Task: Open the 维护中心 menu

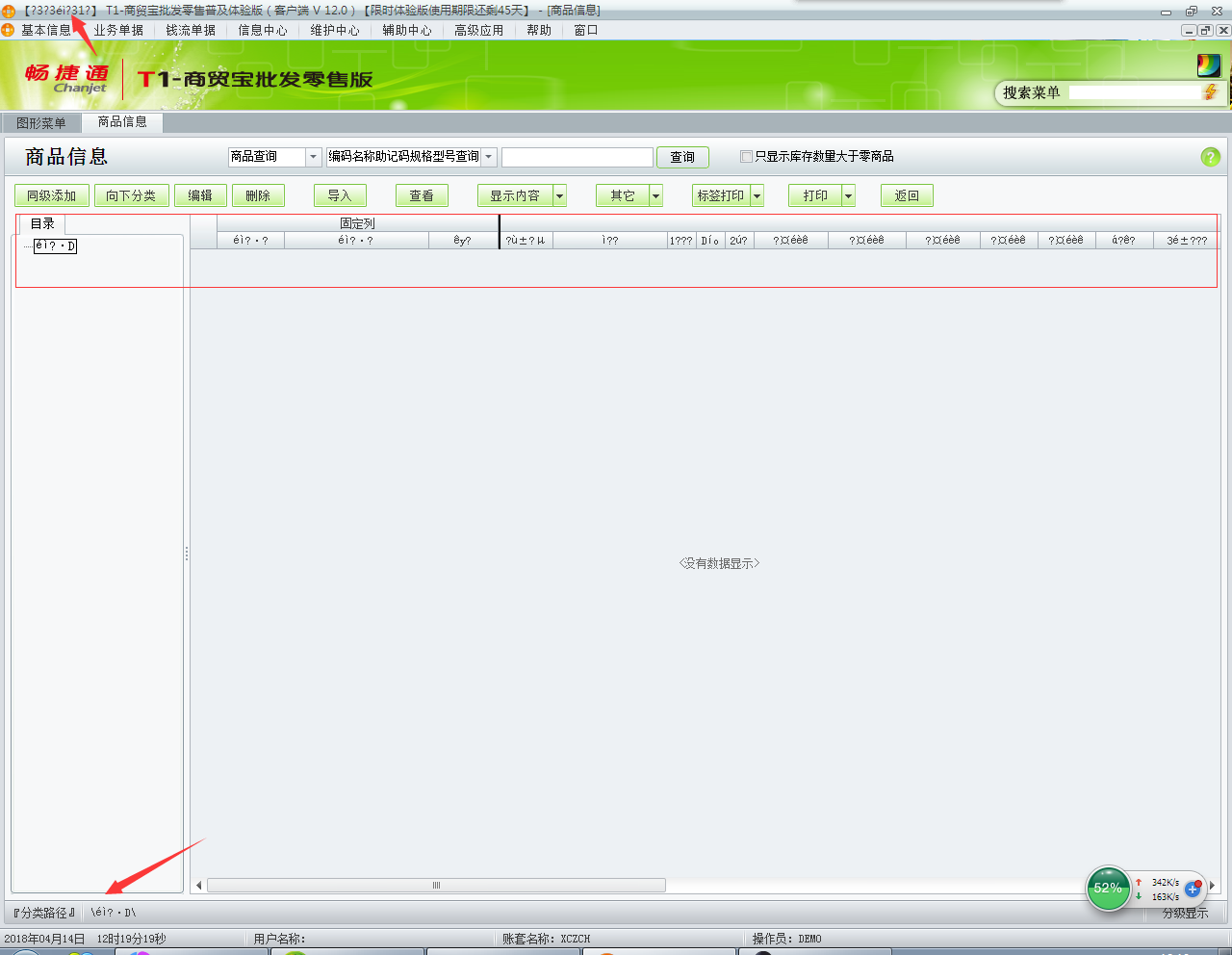Action: point(335,30)
